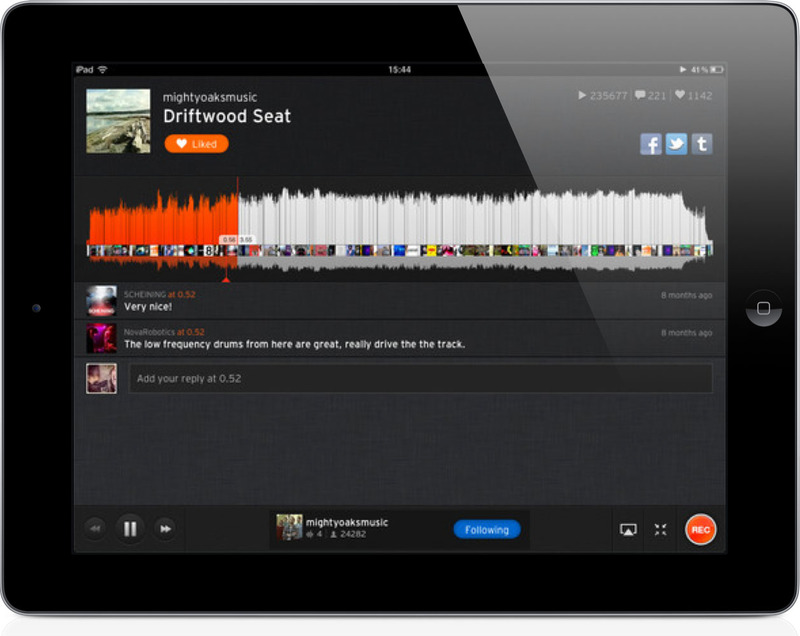
Task: Tap '8 months ago' on NovaRobotics comment
Action: coord(687,333)
